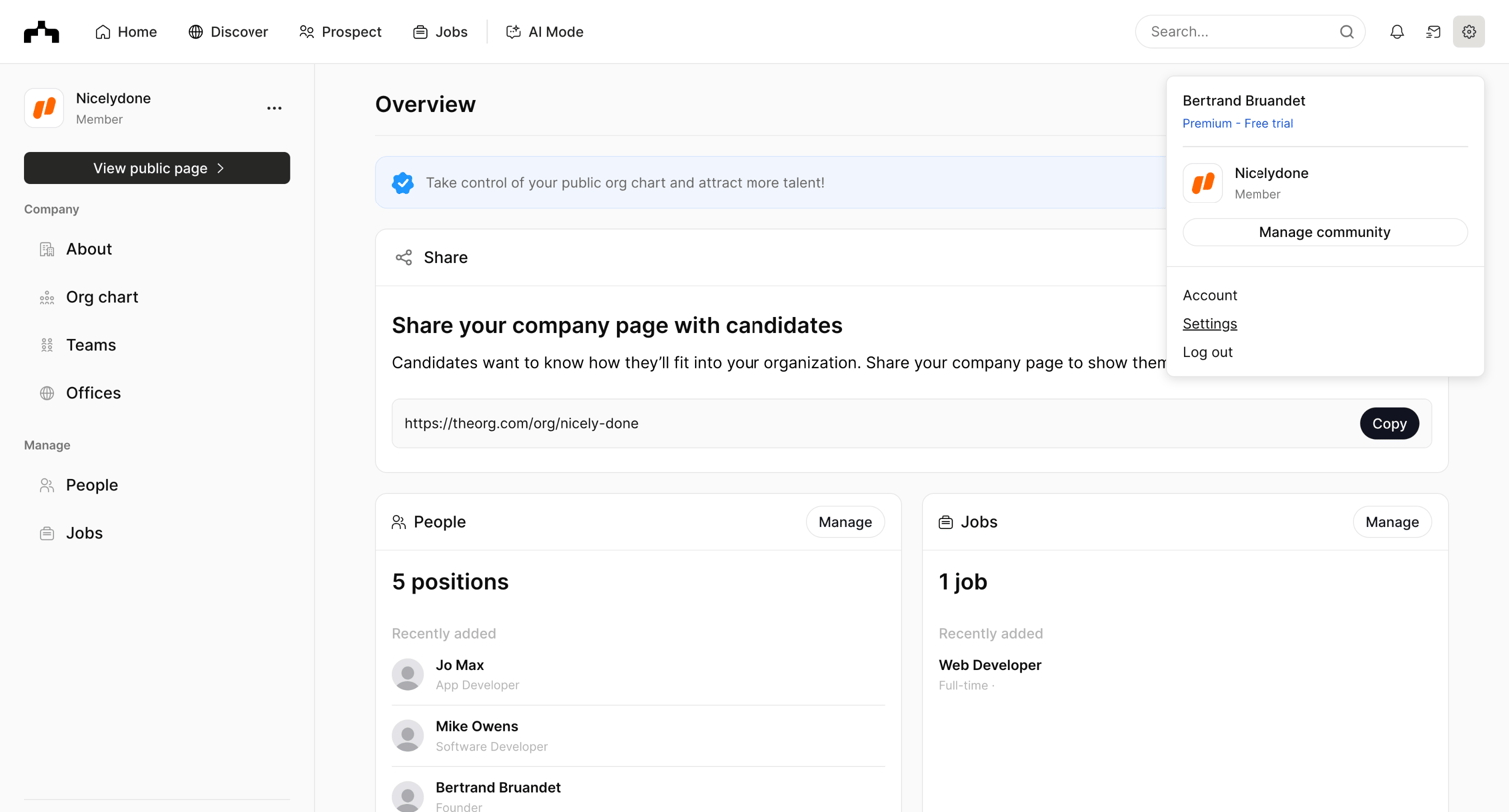
Task: Click the Org chart icon
Action: [47, 297]
